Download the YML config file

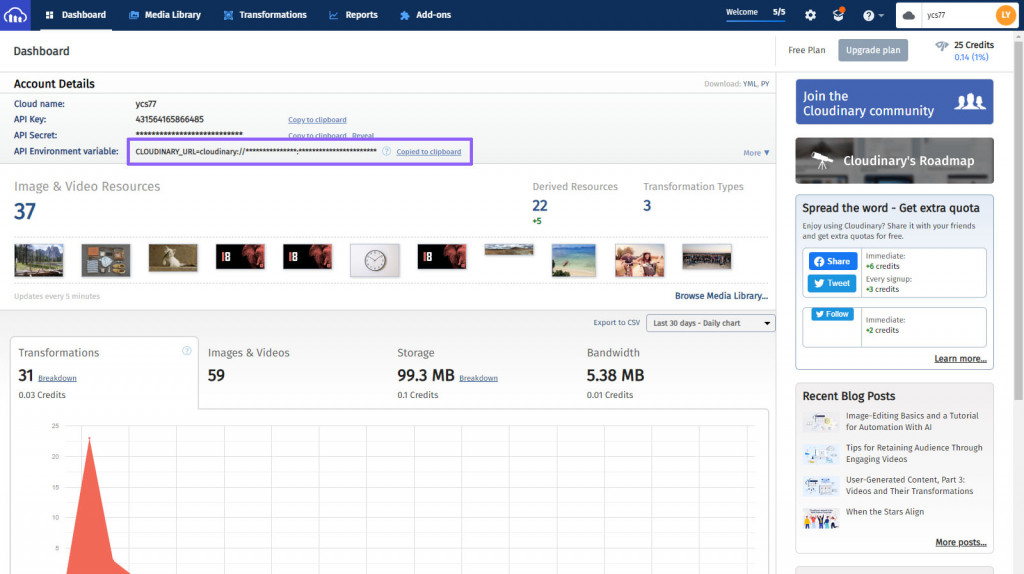pyautogui.click(x=749, y=84)
